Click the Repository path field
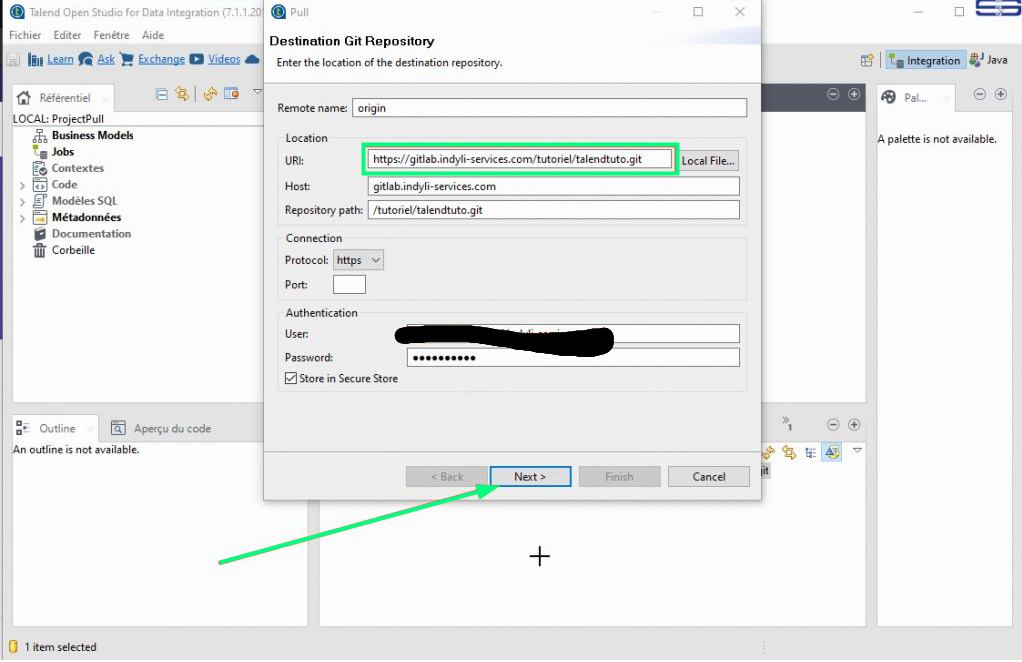This screenshot has width=1022, height=662. click(553, 210)
